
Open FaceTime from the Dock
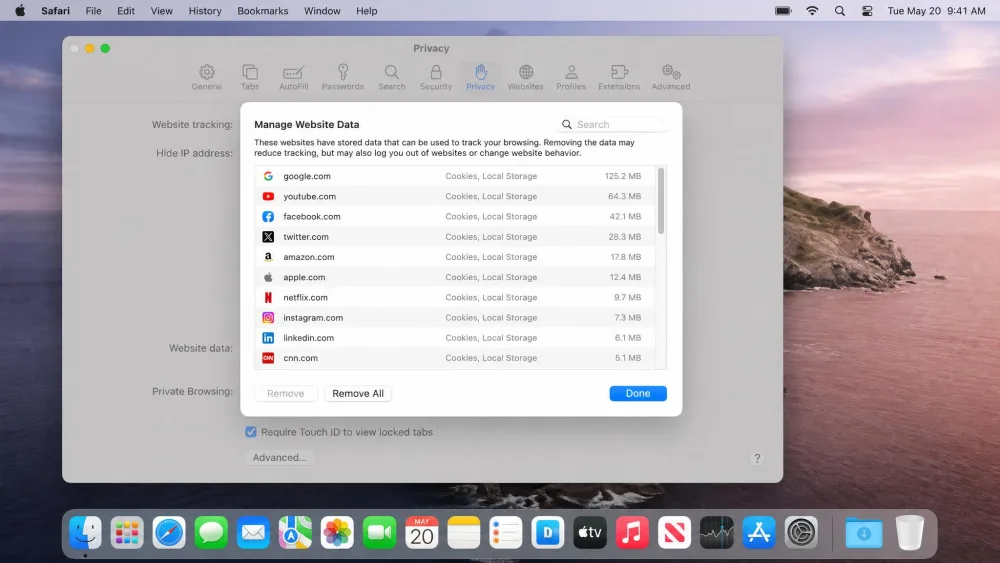(x=379, y=532)
